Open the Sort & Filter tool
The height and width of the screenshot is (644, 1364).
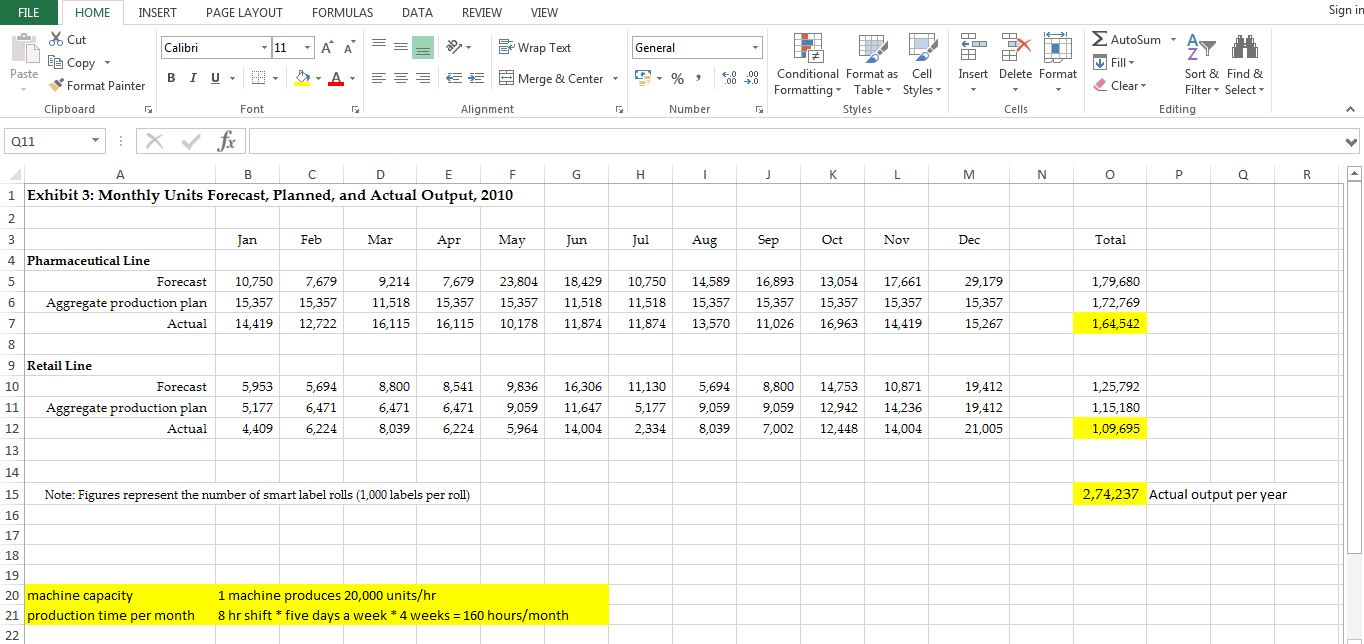(x=1201, y=63)
